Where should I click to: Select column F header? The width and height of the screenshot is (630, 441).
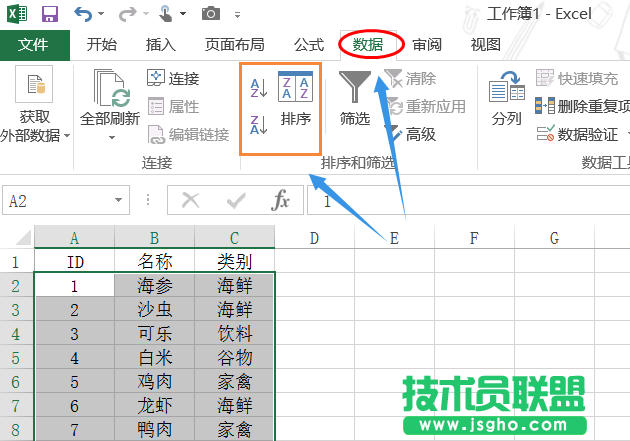coord(474,237)
